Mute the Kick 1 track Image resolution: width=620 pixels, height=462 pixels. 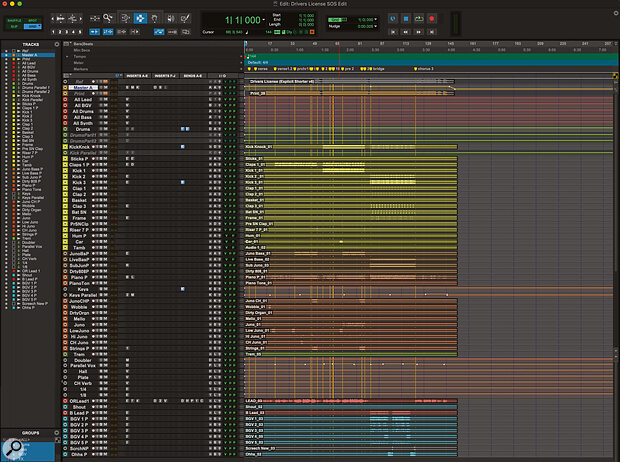106,170
